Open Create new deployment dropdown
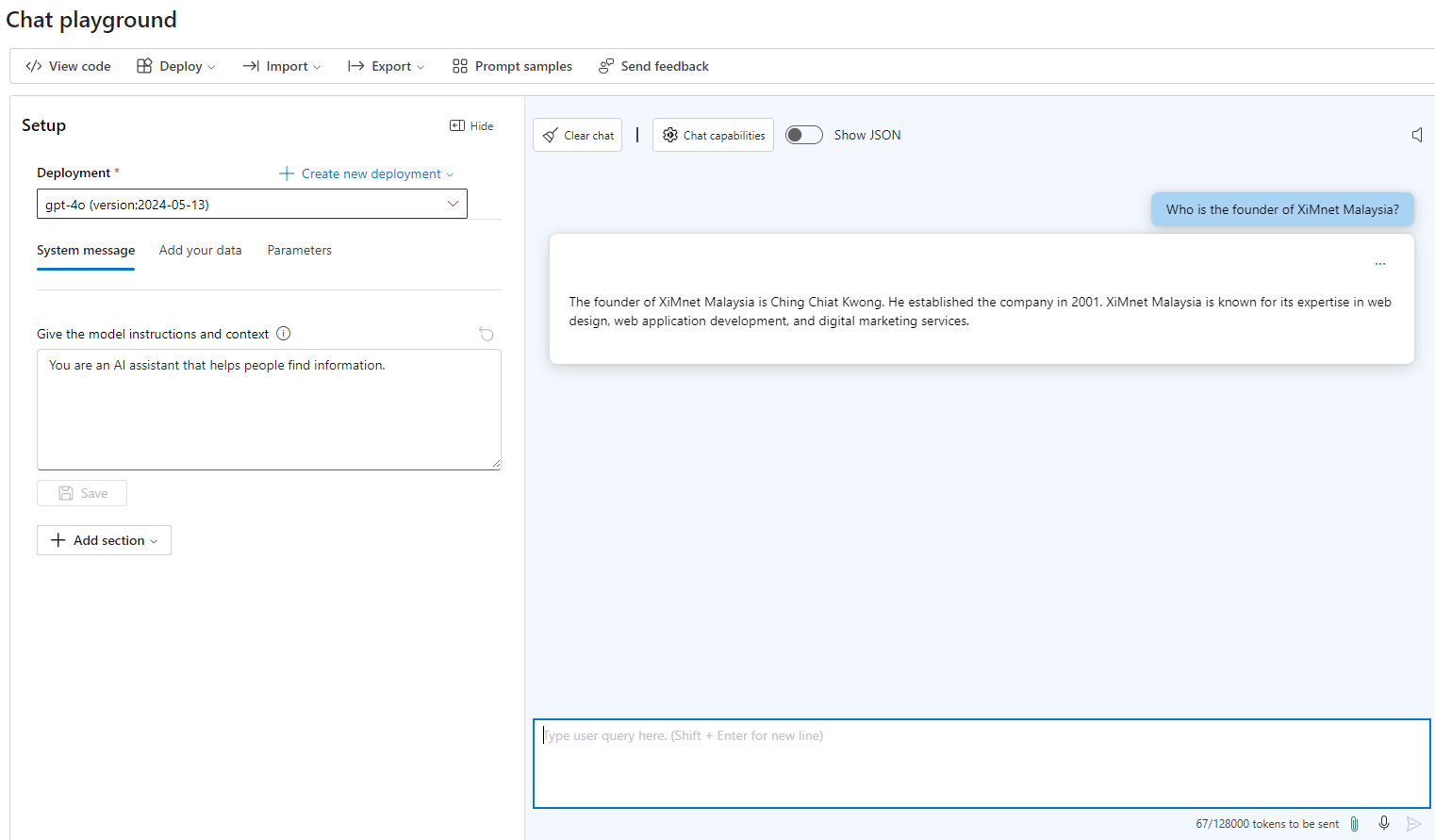Screen dimensions: 1435x840 coord(367,173)
